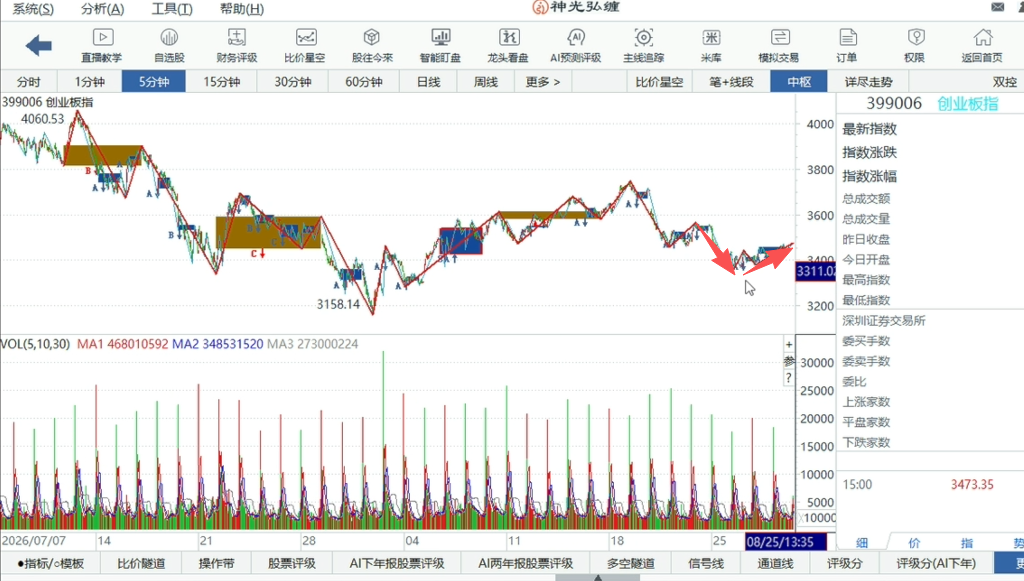Select 操作带 indicator tab

click(216, 563)
